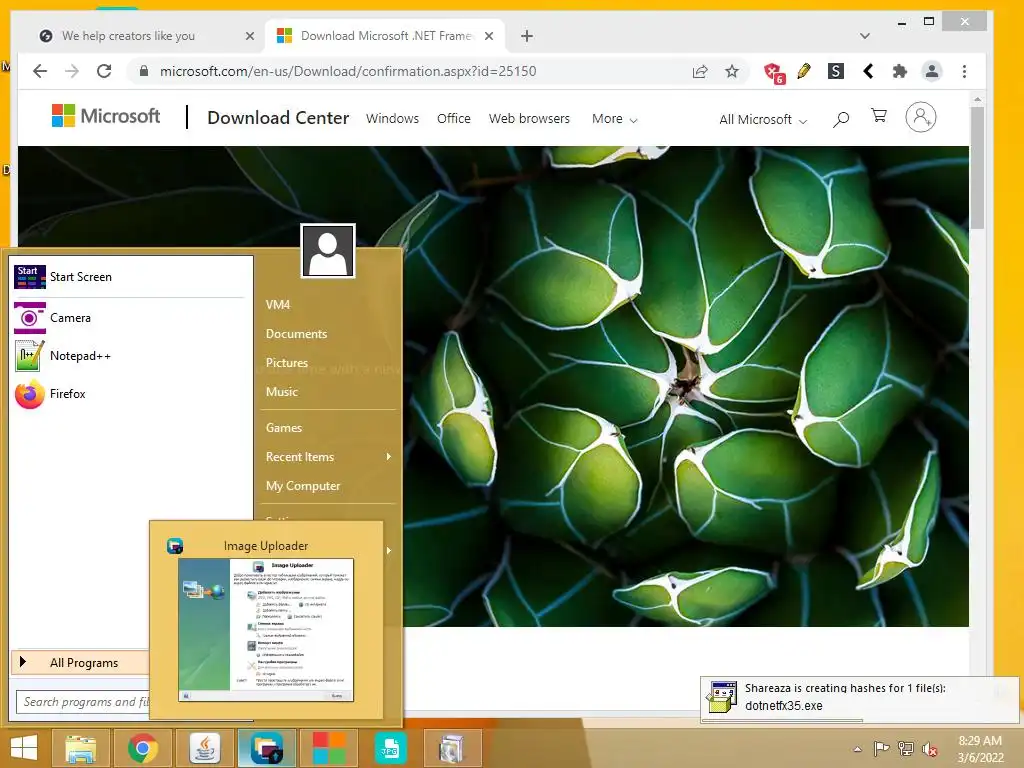Click the browser forward arrow

point(72,71)
